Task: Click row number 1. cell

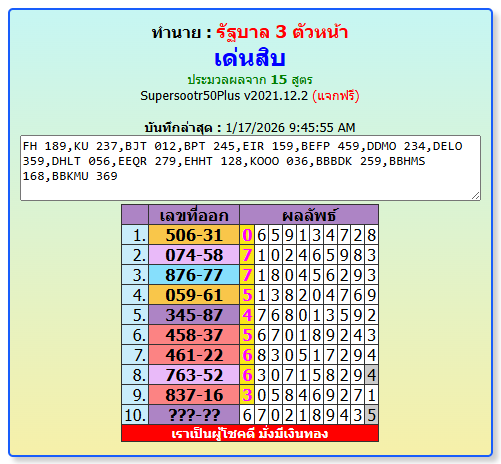Action: [135, 235]
